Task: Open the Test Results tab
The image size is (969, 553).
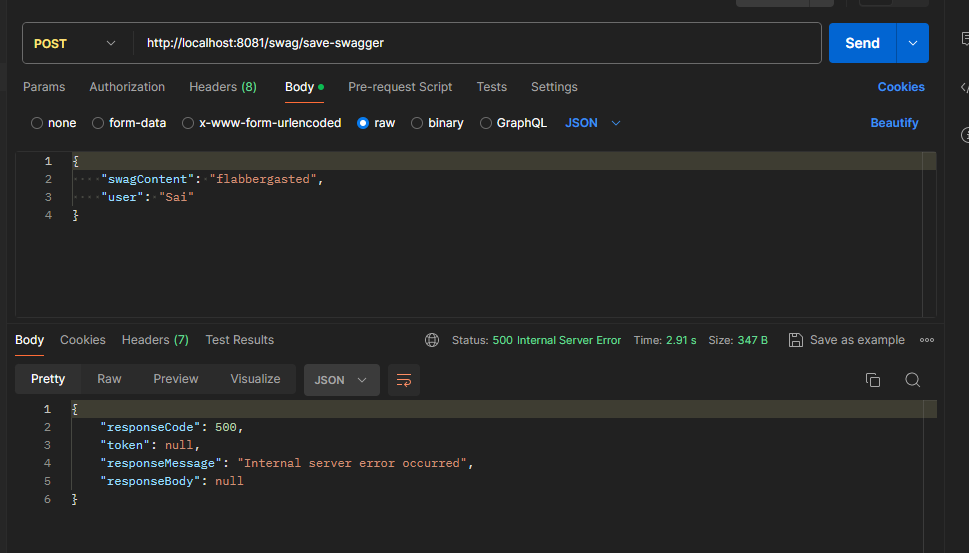Action: [x=240, y=340]
